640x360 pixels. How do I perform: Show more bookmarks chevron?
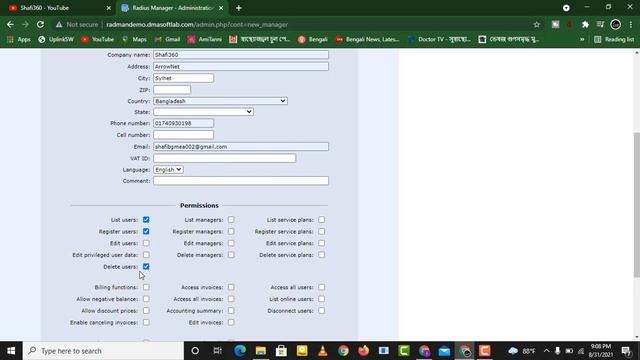click(582, 39)
